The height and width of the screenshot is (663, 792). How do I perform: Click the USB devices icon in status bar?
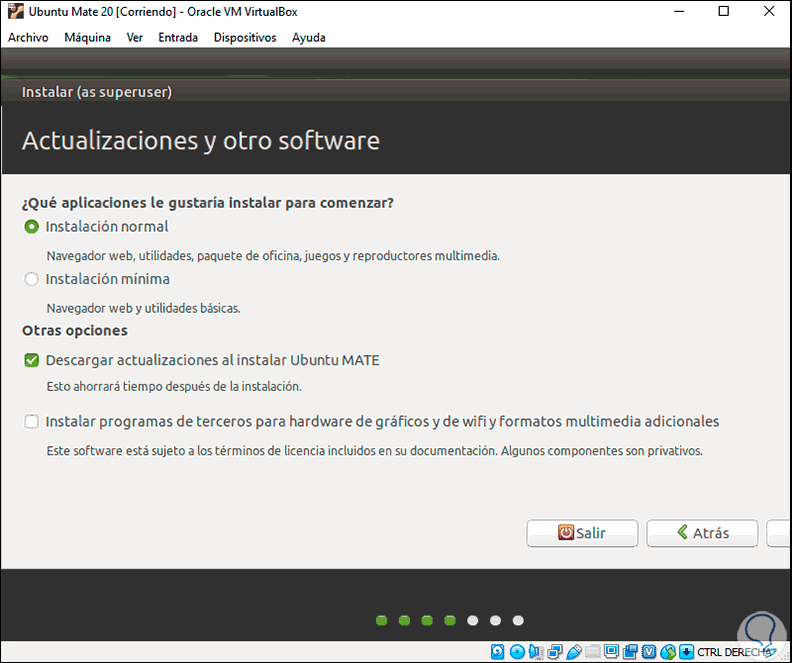574,652
